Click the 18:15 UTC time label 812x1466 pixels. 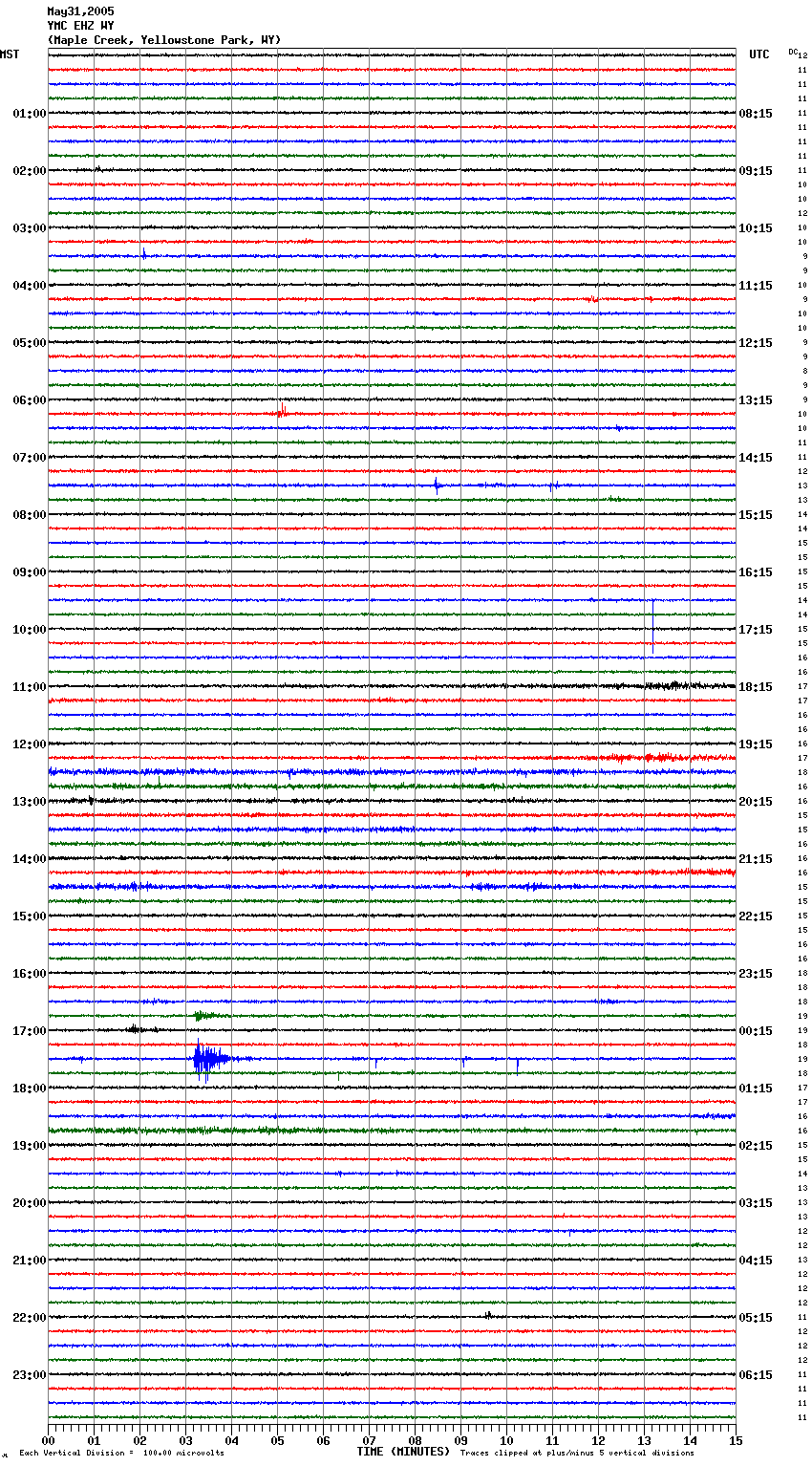[756, 687]
